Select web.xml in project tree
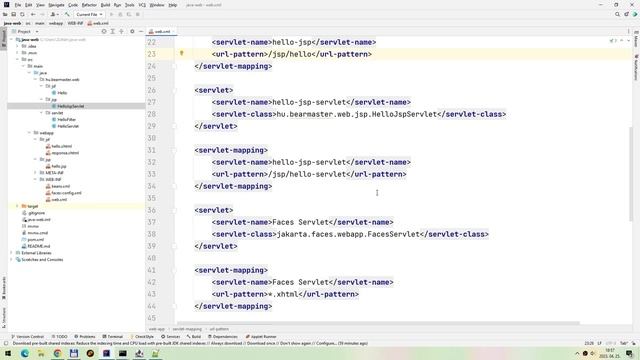 click(59, 200)
